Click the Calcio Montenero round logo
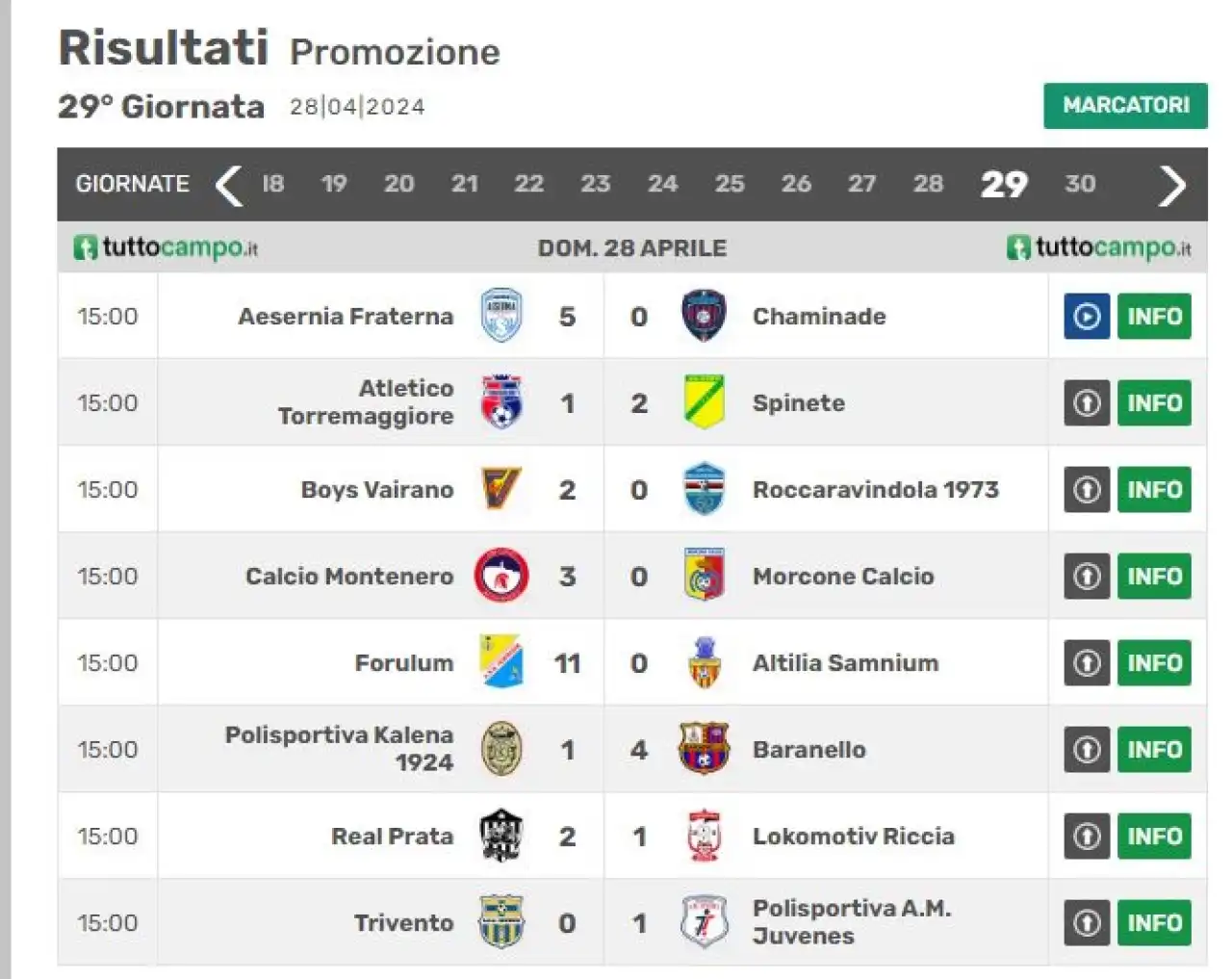The image size is (1232, 979). (501, 576)
